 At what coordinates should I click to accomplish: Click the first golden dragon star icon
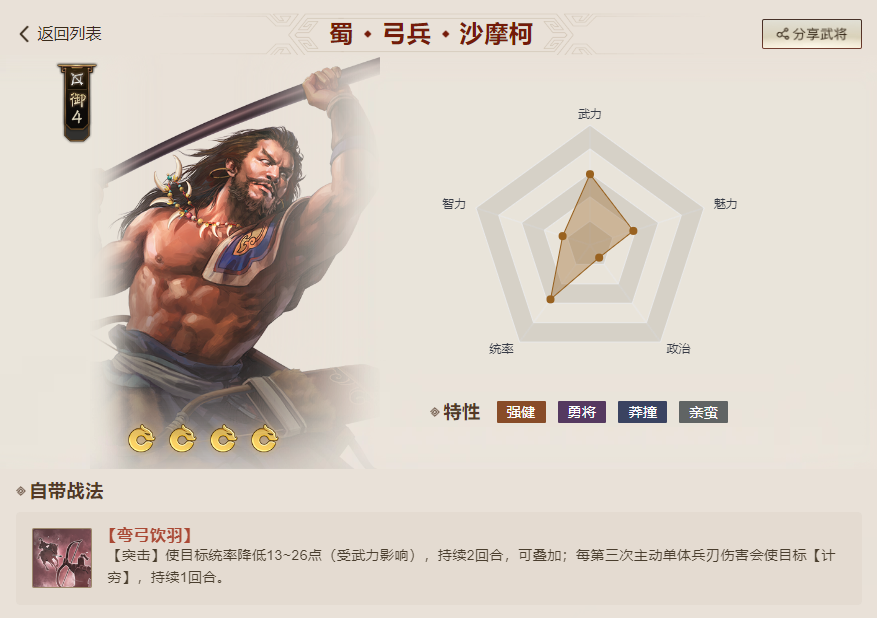pos(141,438)
